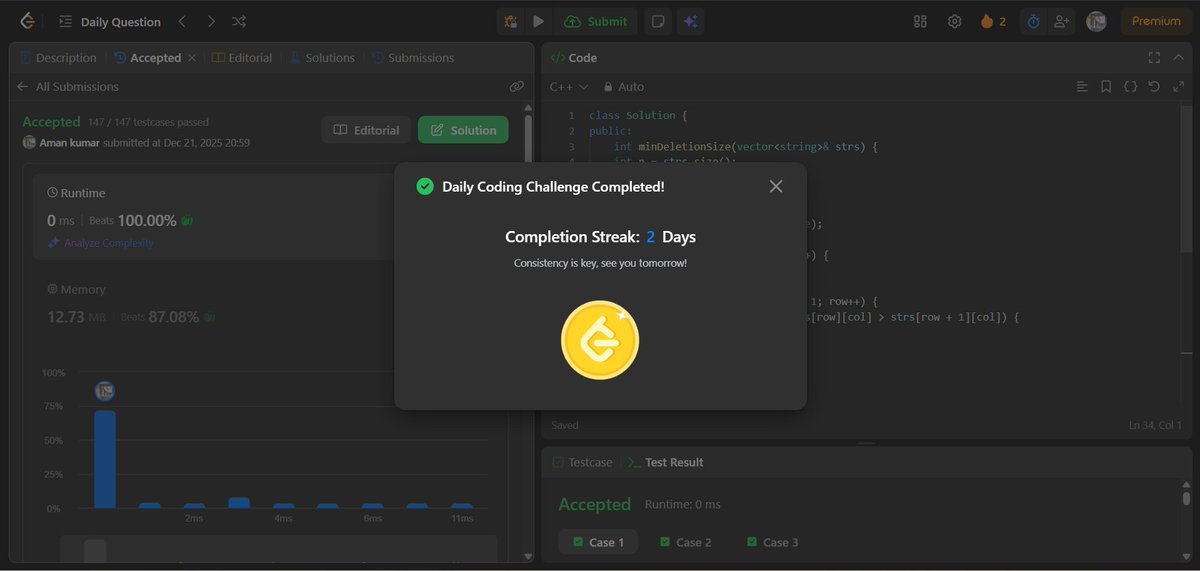Click the invite user icon
Image resolution: width=1200 pixels, height=571 pixels.
click(1062, 21)
